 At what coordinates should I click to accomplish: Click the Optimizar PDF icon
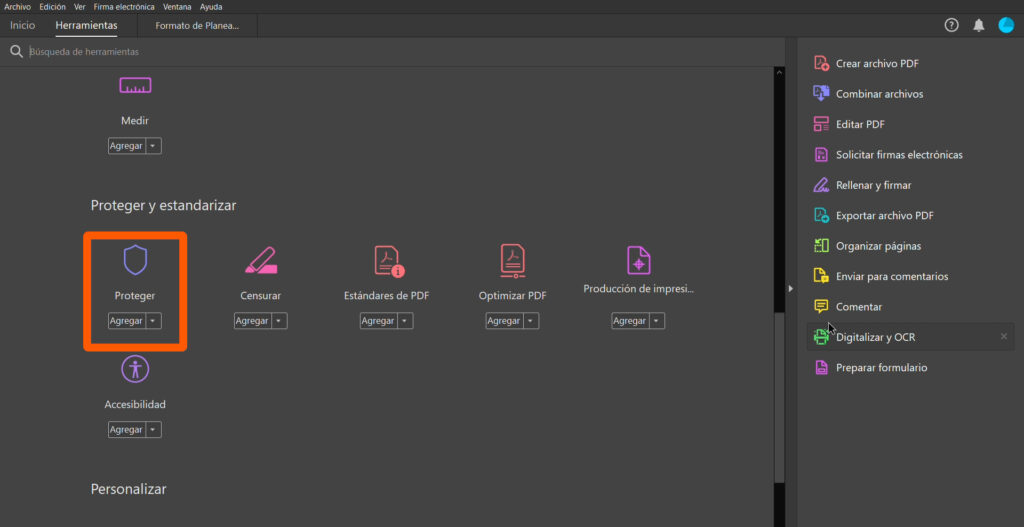[512, 260]
